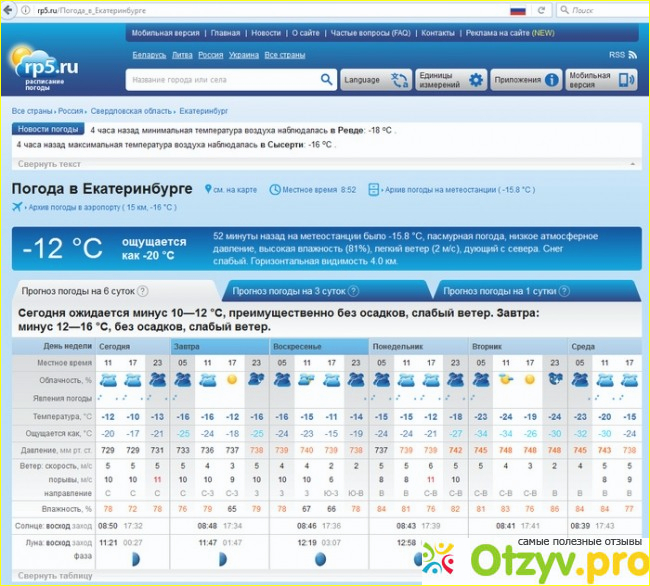Click the map pin icon near 'см. на карте'

pyautogui.click(x=207, y=189)
